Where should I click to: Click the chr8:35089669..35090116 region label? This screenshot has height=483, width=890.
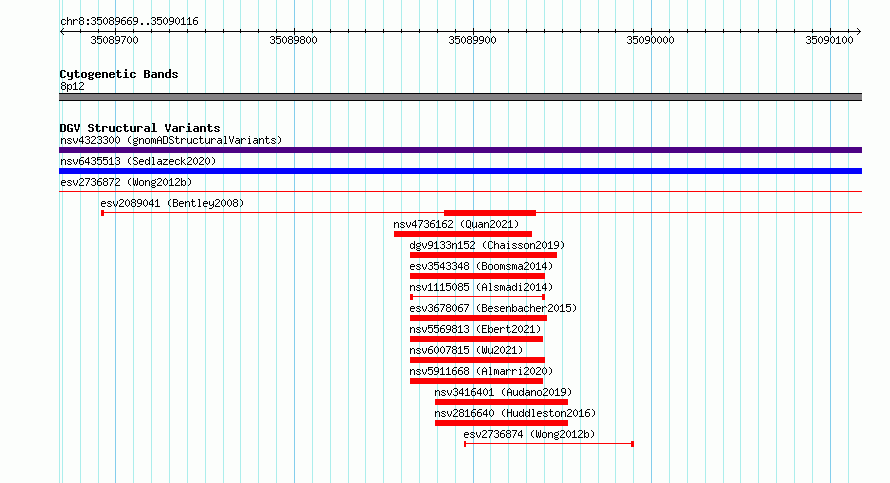click(129, 21)
